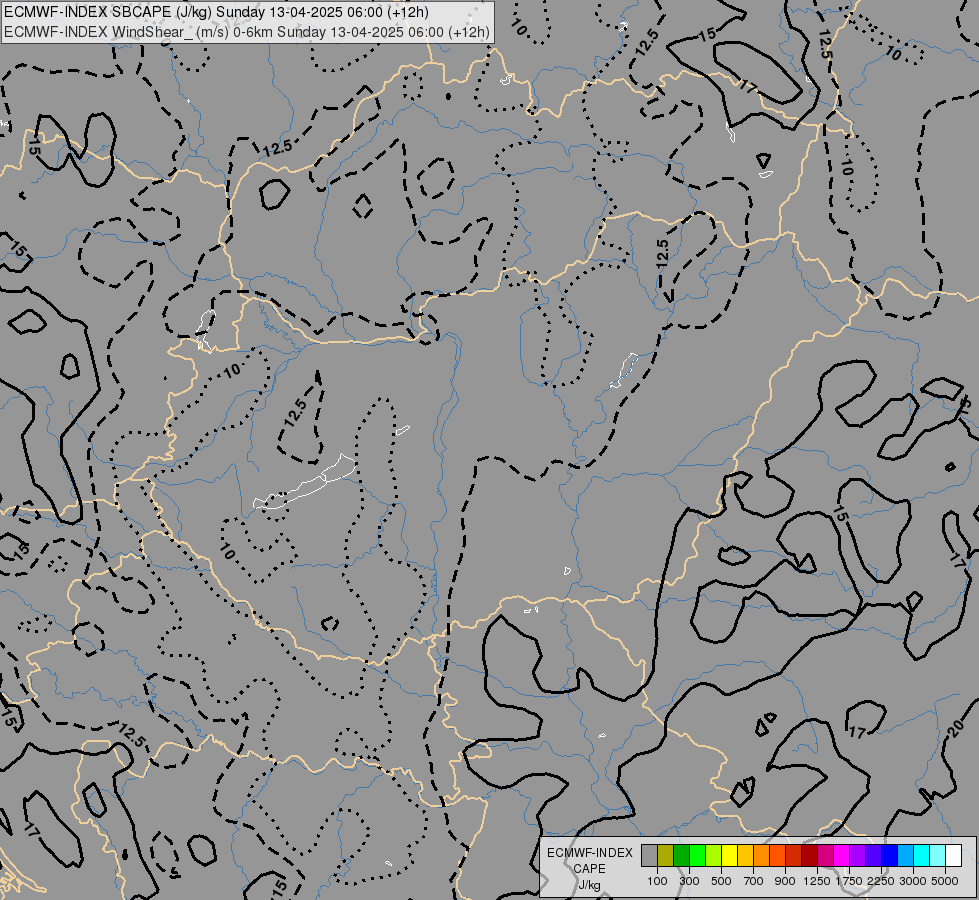Click the legend value 3000

click(913, 881)
